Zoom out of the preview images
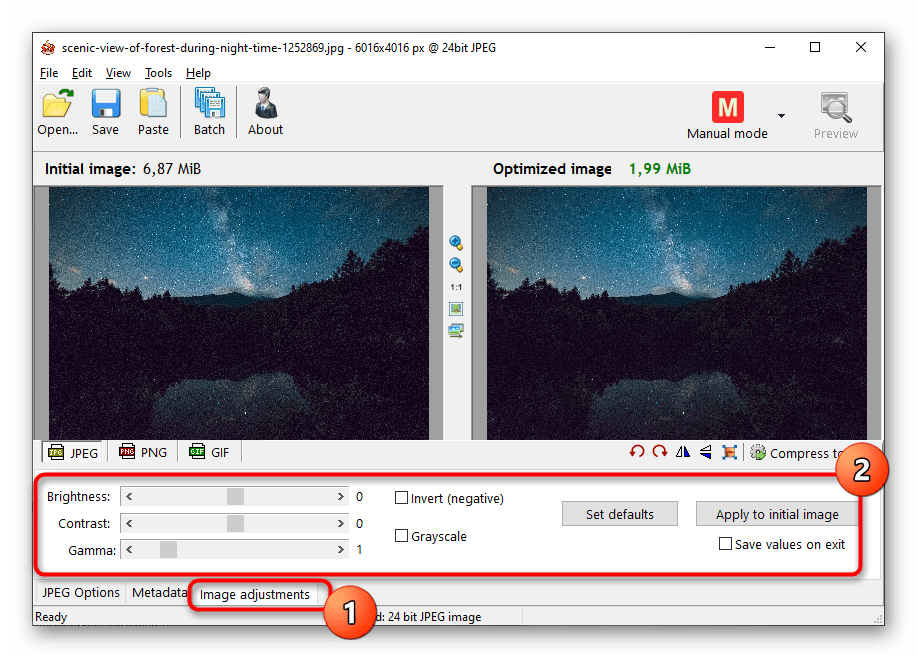Viewport: 917px width, 658px height. pos(456,265)
